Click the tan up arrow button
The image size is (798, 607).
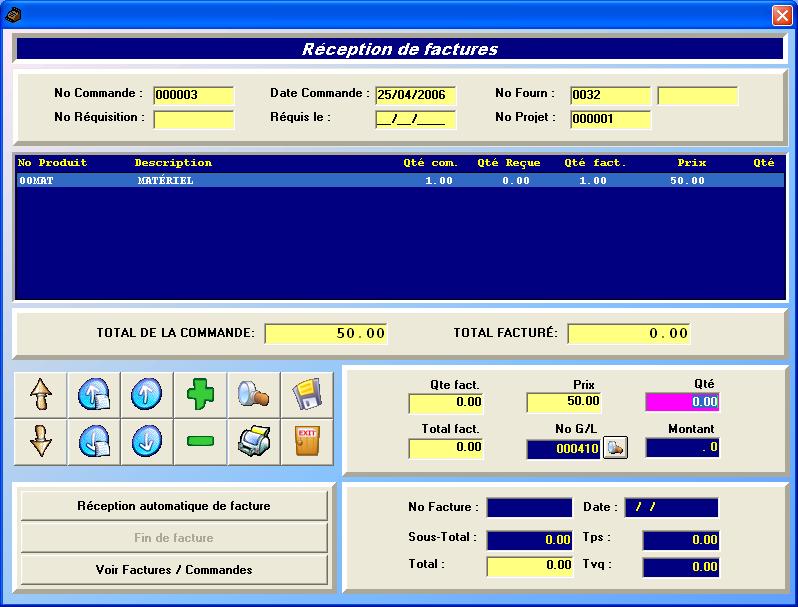click(41, 395)
